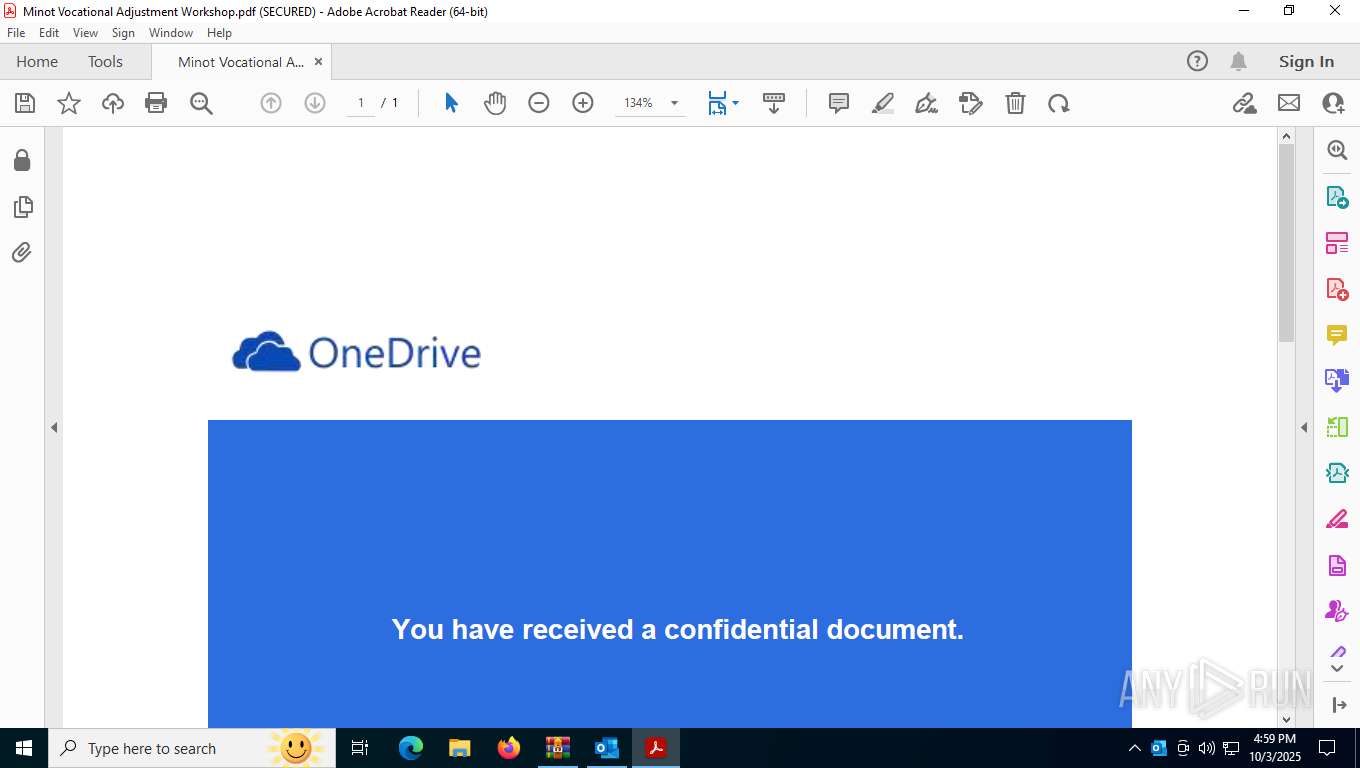Zoom out with the minus circle icon
1360x768 pixels.
pos(539,103)
